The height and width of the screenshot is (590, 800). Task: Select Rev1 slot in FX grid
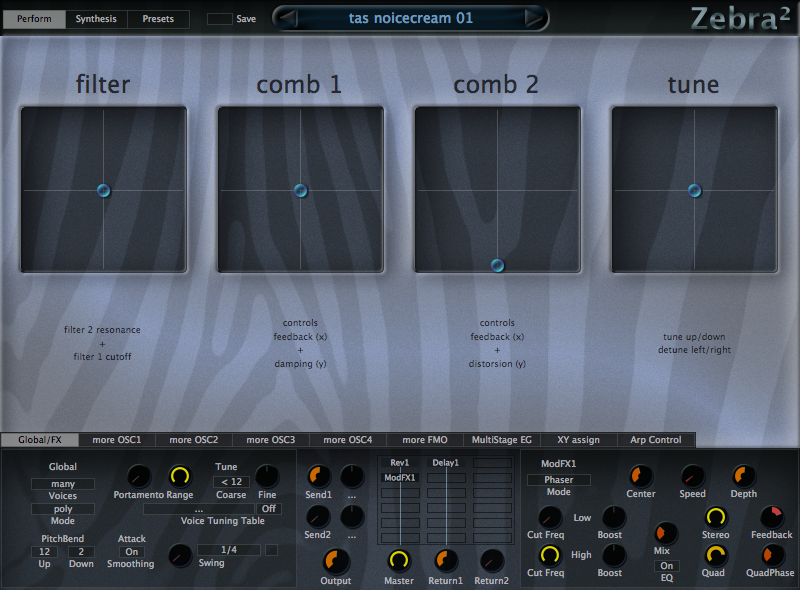click(400, 463)
